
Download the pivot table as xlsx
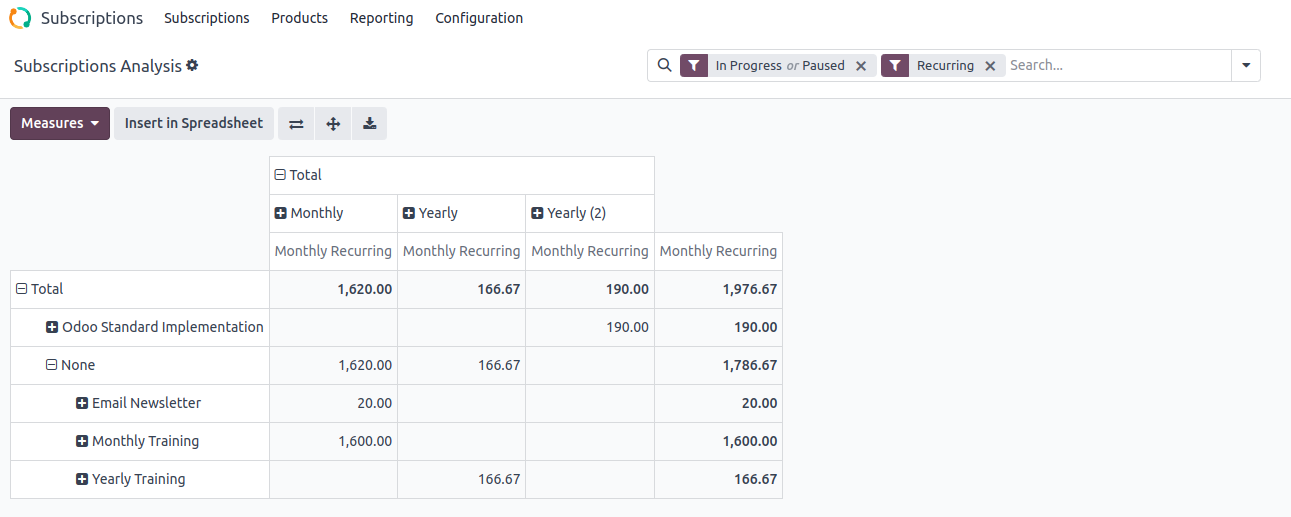click(x=369, y=124)
